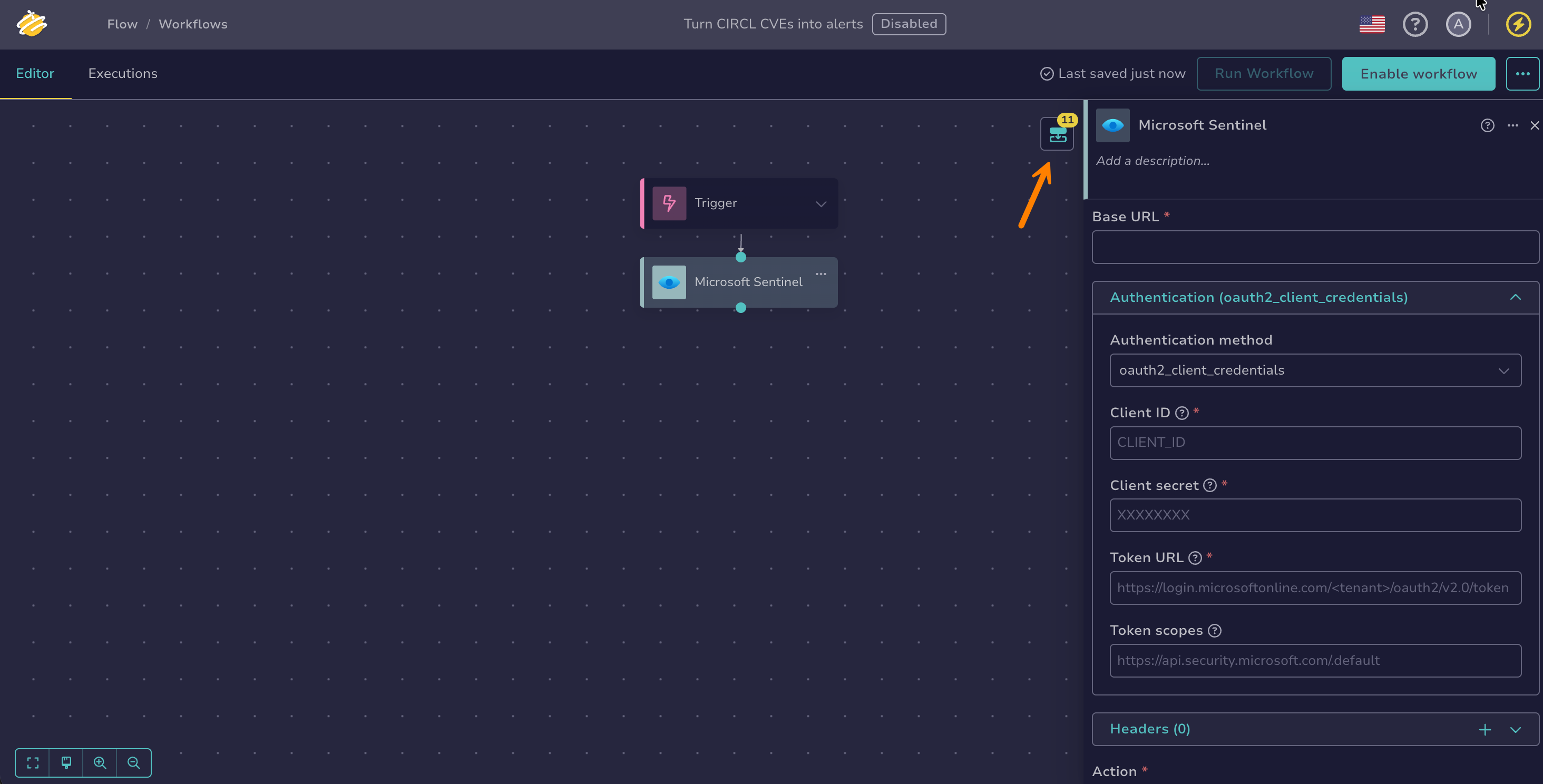The image size is (1543, 784).
Task: Add a header with the plus icon
Action: tap(1485, 730)
